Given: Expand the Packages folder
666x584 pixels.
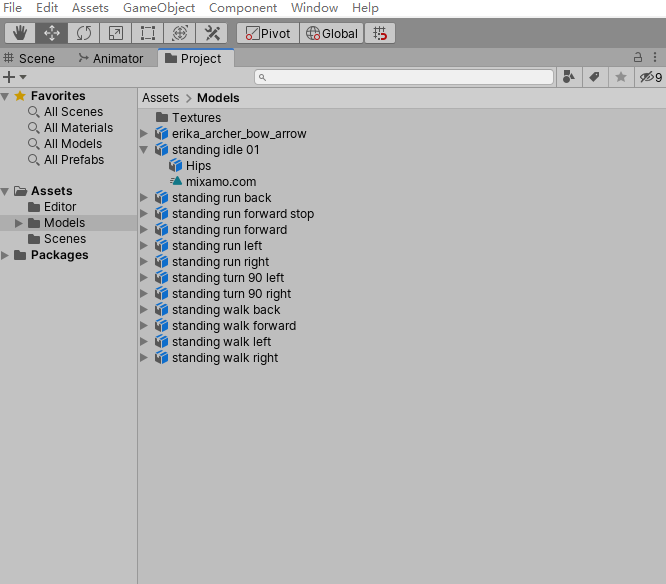Looking at the screenshot, I should 5,255.
